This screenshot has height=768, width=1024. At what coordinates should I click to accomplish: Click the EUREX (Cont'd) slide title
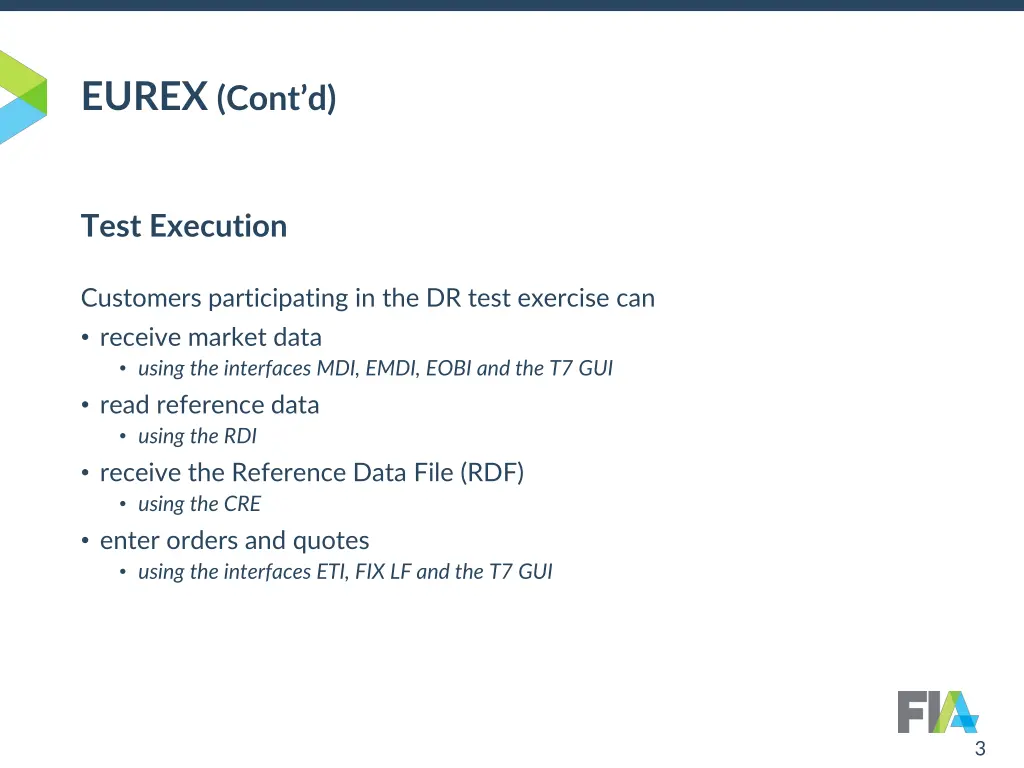tap(209, 98)
